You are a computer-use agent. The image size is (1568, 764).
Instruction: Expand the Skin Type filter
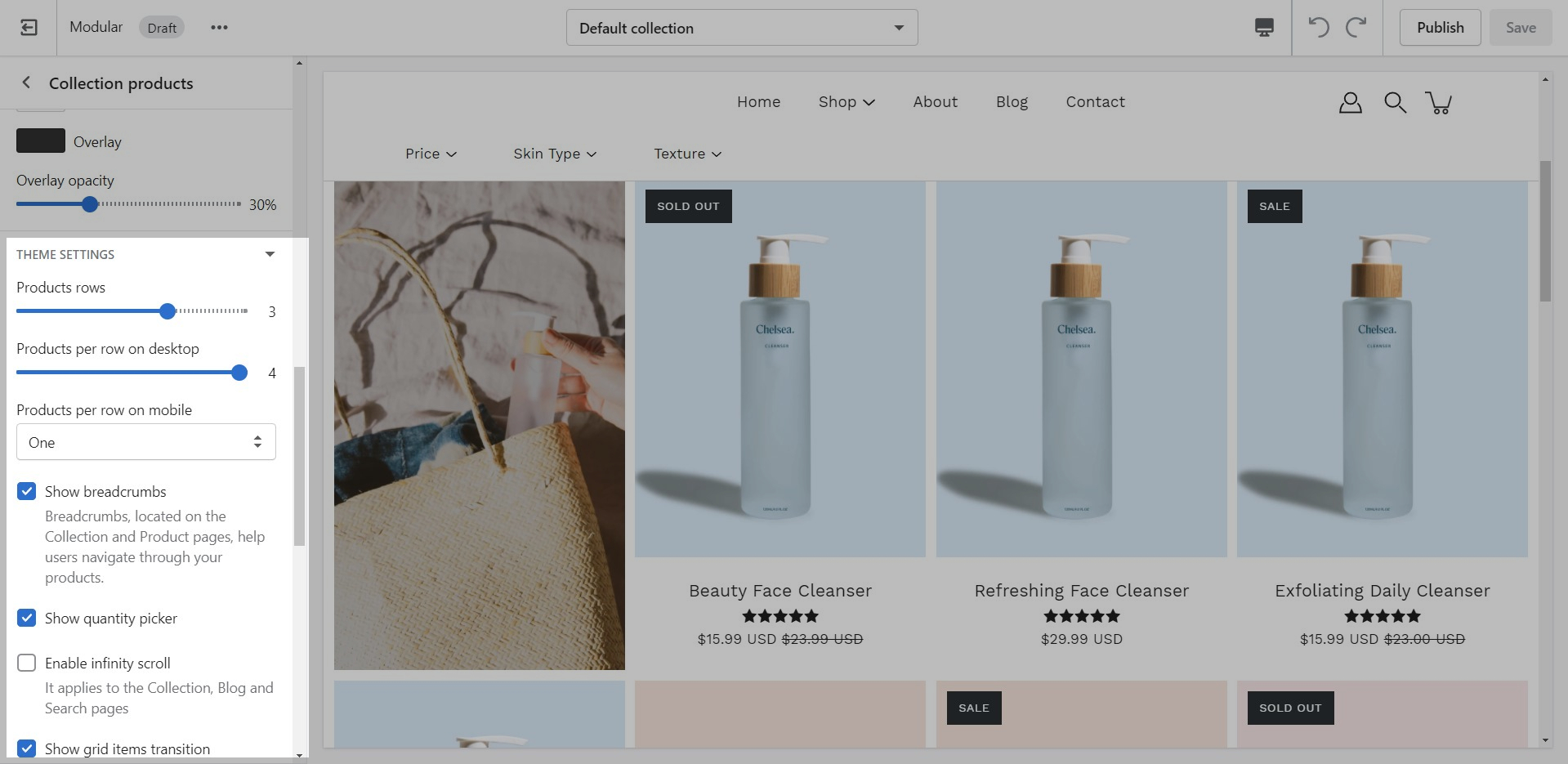click(555, 154)
